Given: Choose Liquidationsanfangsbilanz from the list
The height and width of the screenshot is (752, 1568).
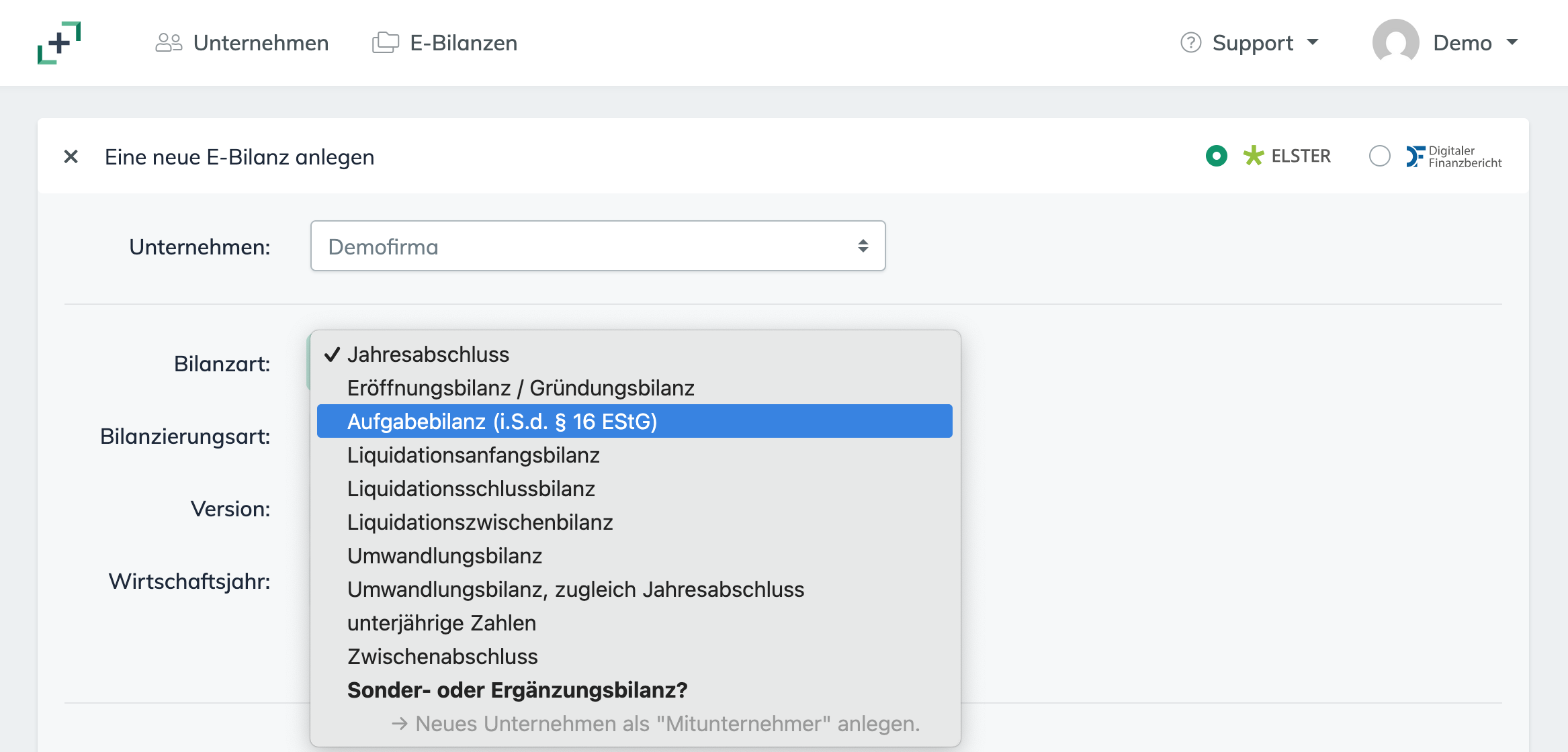Looking at the screenshot, I should point(473,455).
